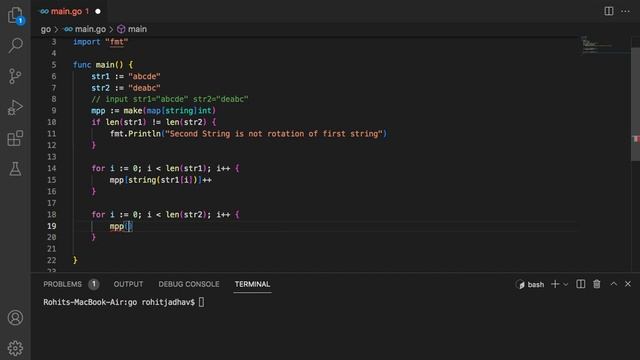Open the Accounts menu
Viewport: 640px width, 360px height.
point(16,318)
